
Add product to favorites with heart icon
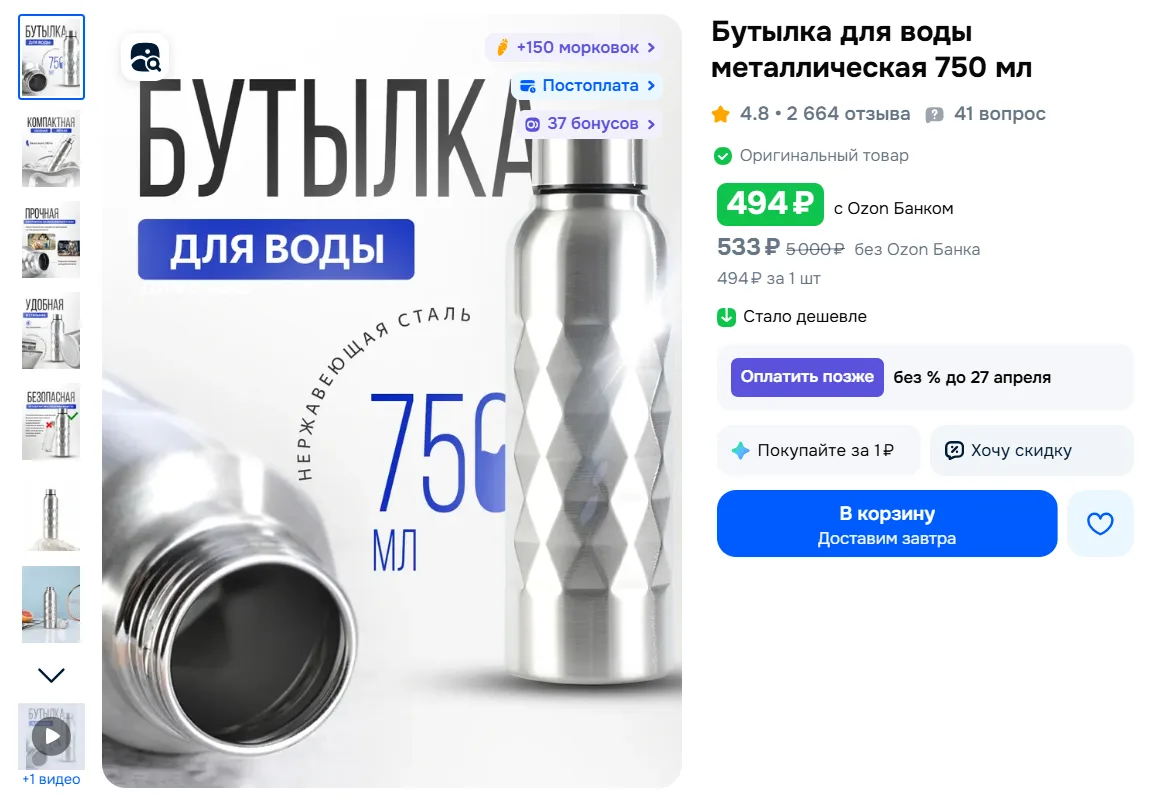point(1100,524)
